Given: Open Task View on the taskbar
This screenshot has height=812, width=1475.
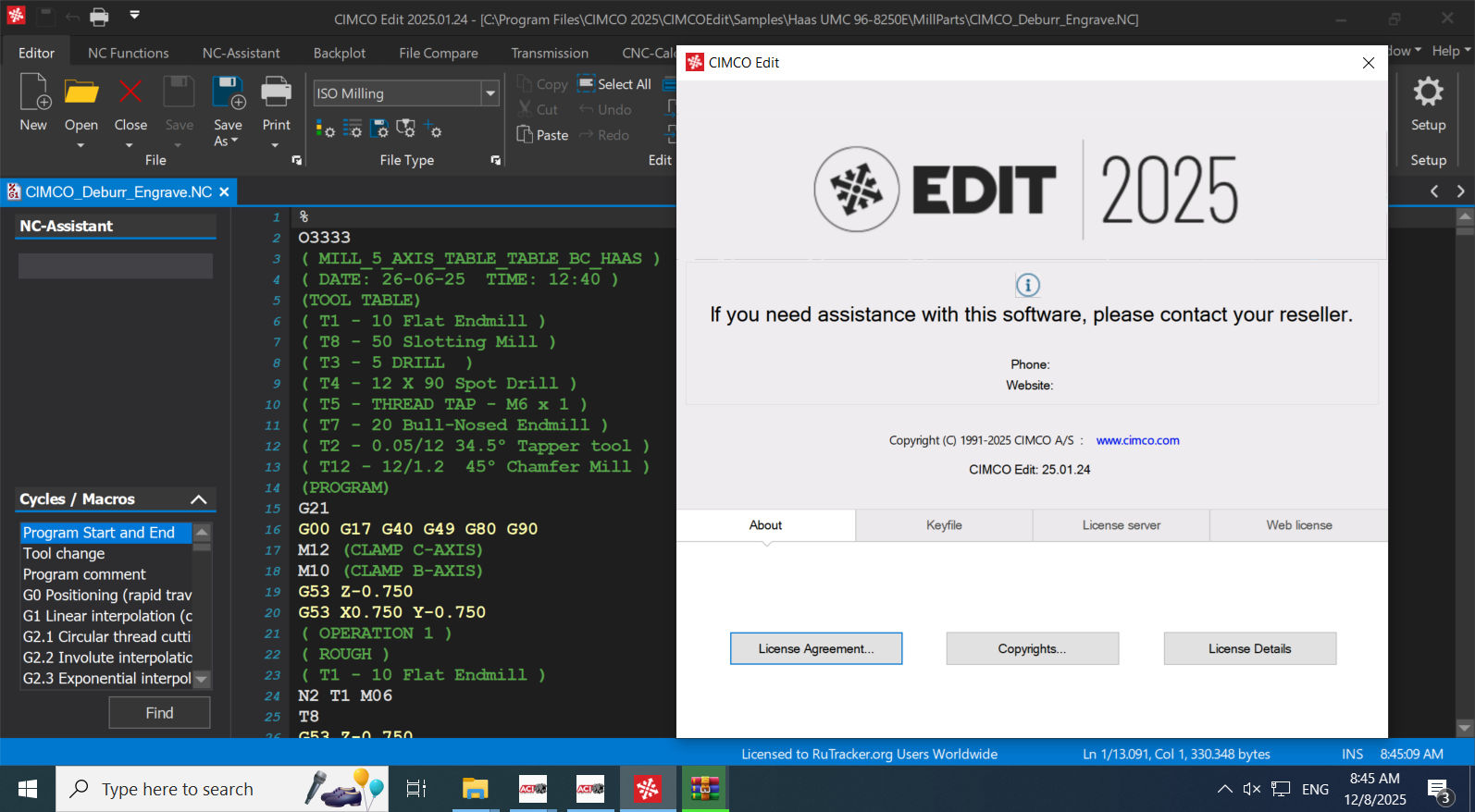Looking at the screenshot, I should (x=416, y=789).
